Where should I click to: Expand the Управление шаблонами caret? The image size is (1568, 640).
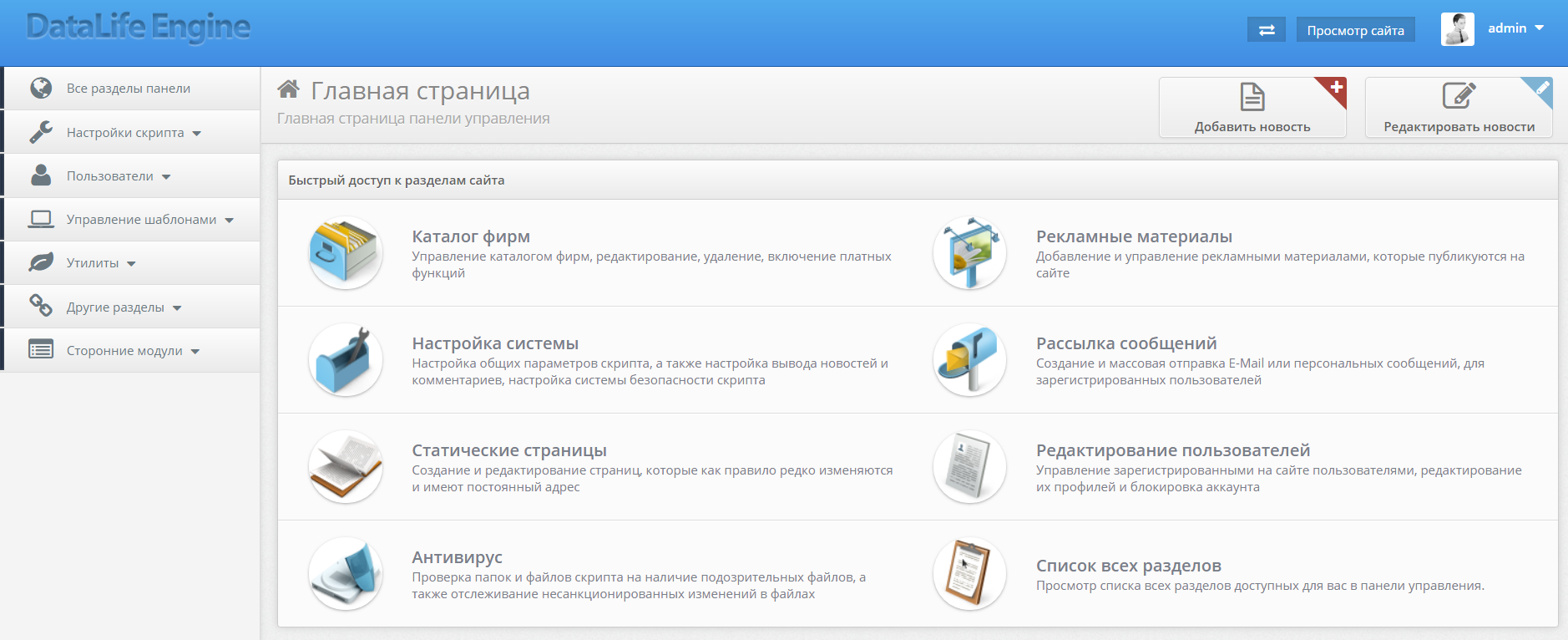click(229, 221)
